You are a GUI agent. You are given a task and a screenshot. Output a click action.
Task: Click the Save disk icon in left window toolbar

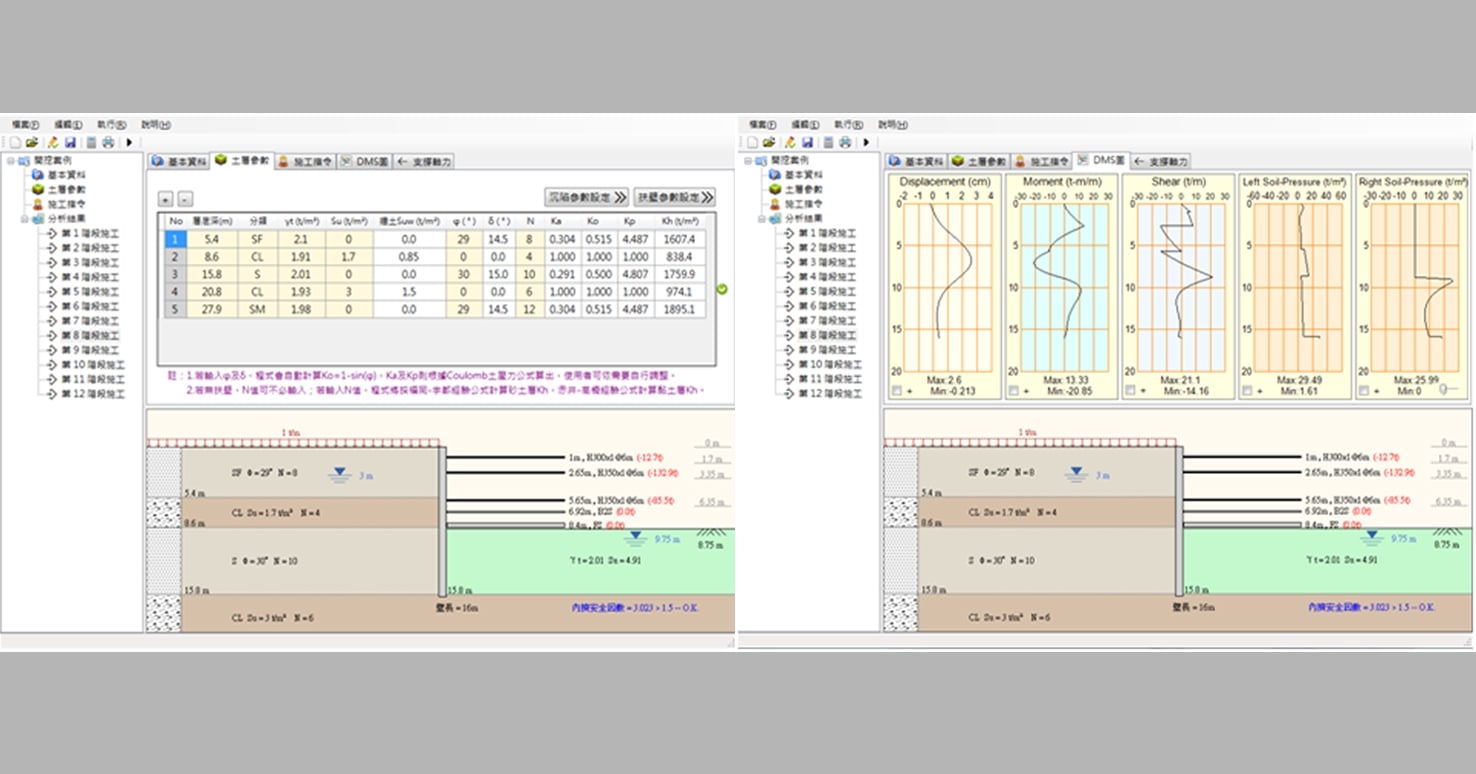70,142
